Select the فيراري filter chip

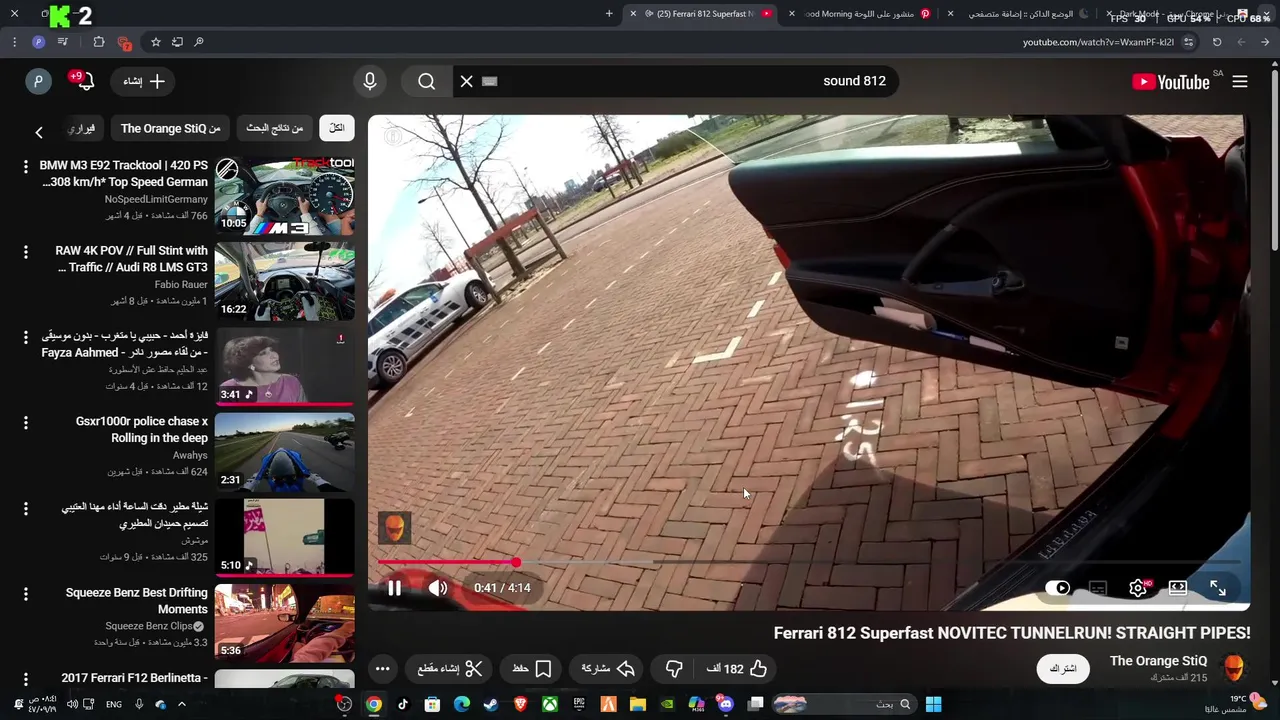point(84,128)
